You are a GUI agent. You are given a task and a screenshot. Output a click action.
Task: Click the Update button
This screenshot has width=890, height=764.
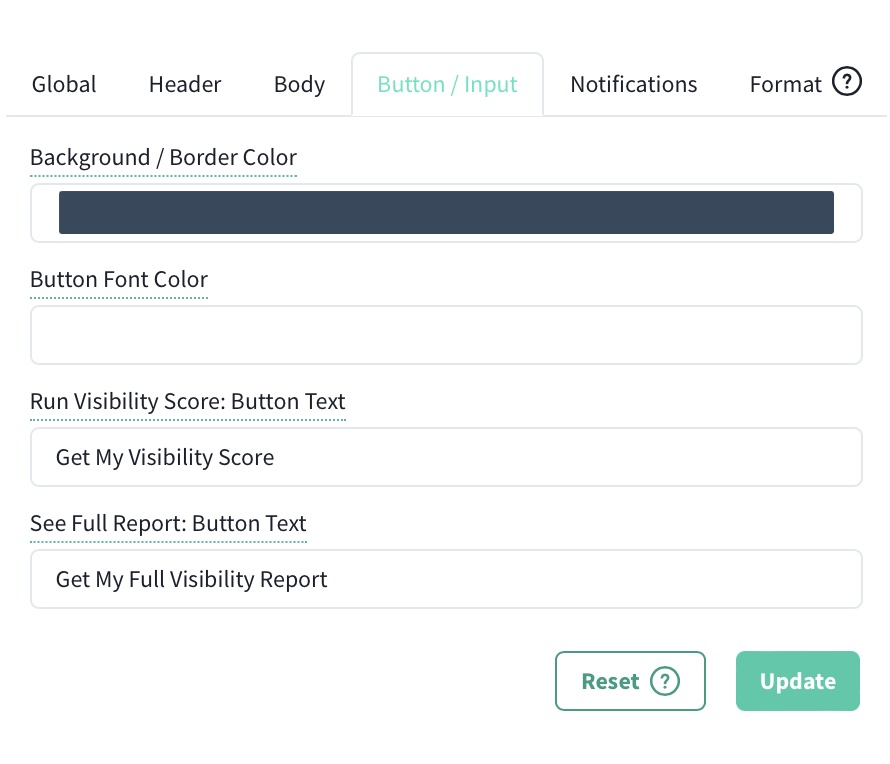coord(797,681)
